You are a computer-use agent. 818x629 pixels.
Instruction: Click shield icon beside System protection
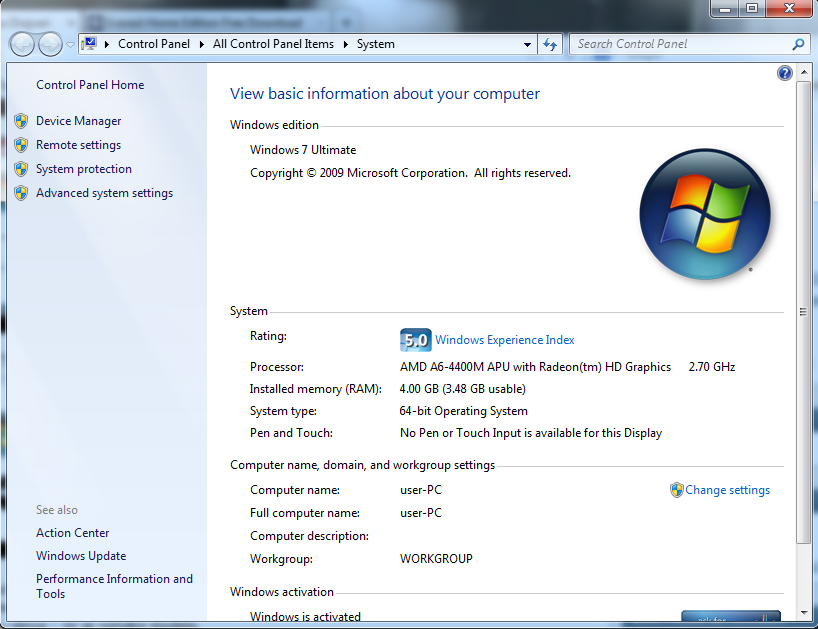(x=21, y=169)
